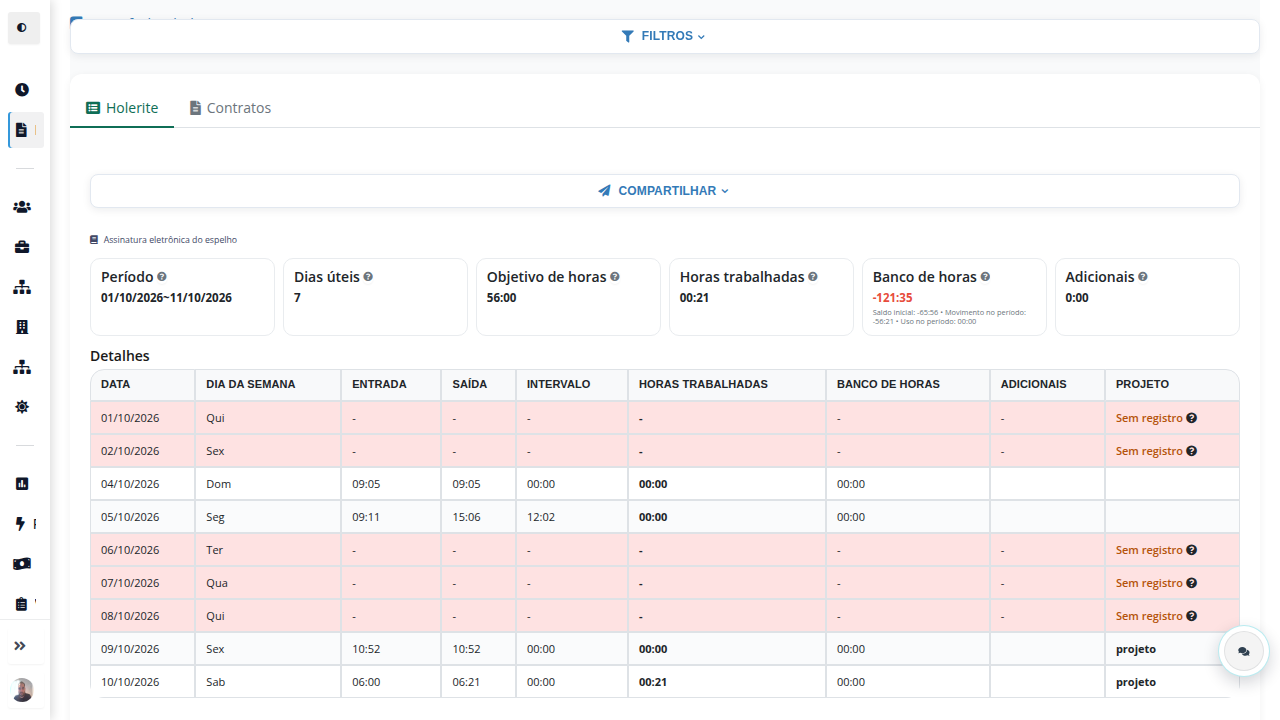Click the help icon beside Dias úteis
Viewport: 1280px width, 720px height.
368,277
